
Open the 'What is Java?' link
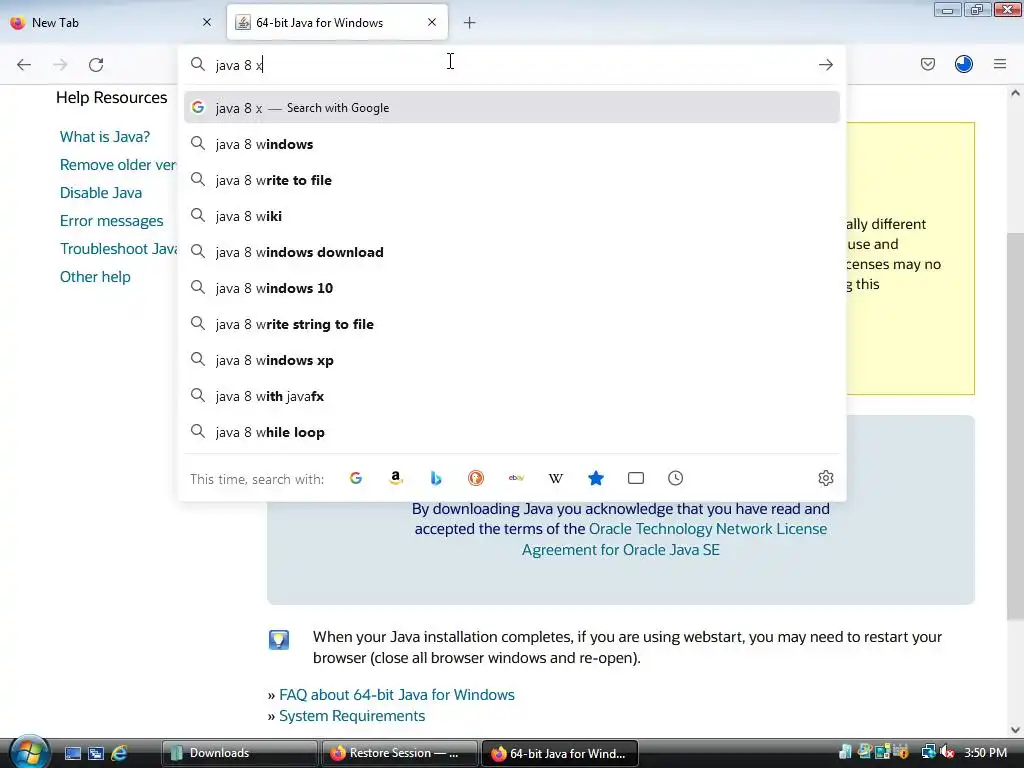point(104,136)
